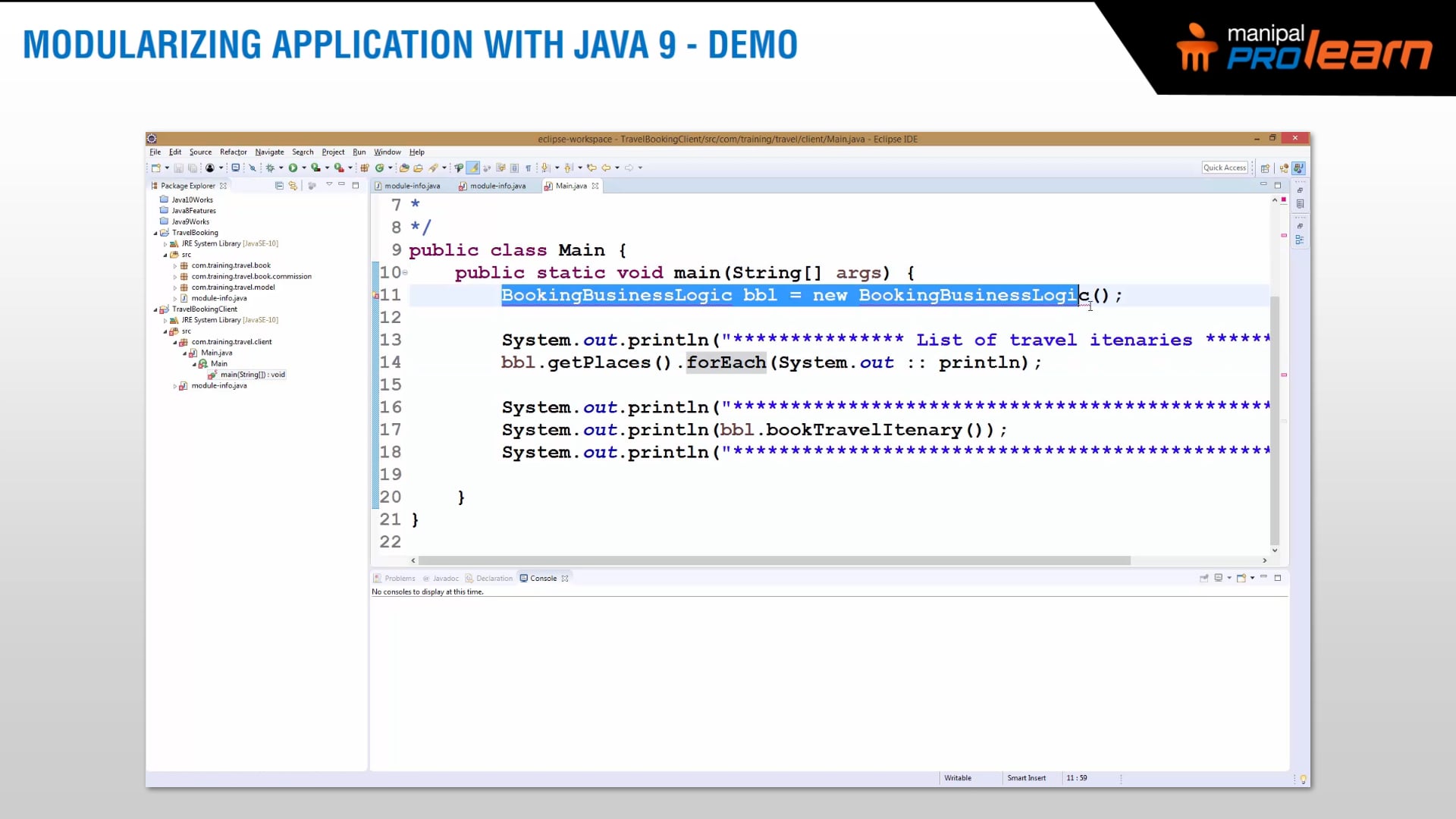Select the Java perspective icon at top right
1456x819 pixels.
tap(1299, 168)
